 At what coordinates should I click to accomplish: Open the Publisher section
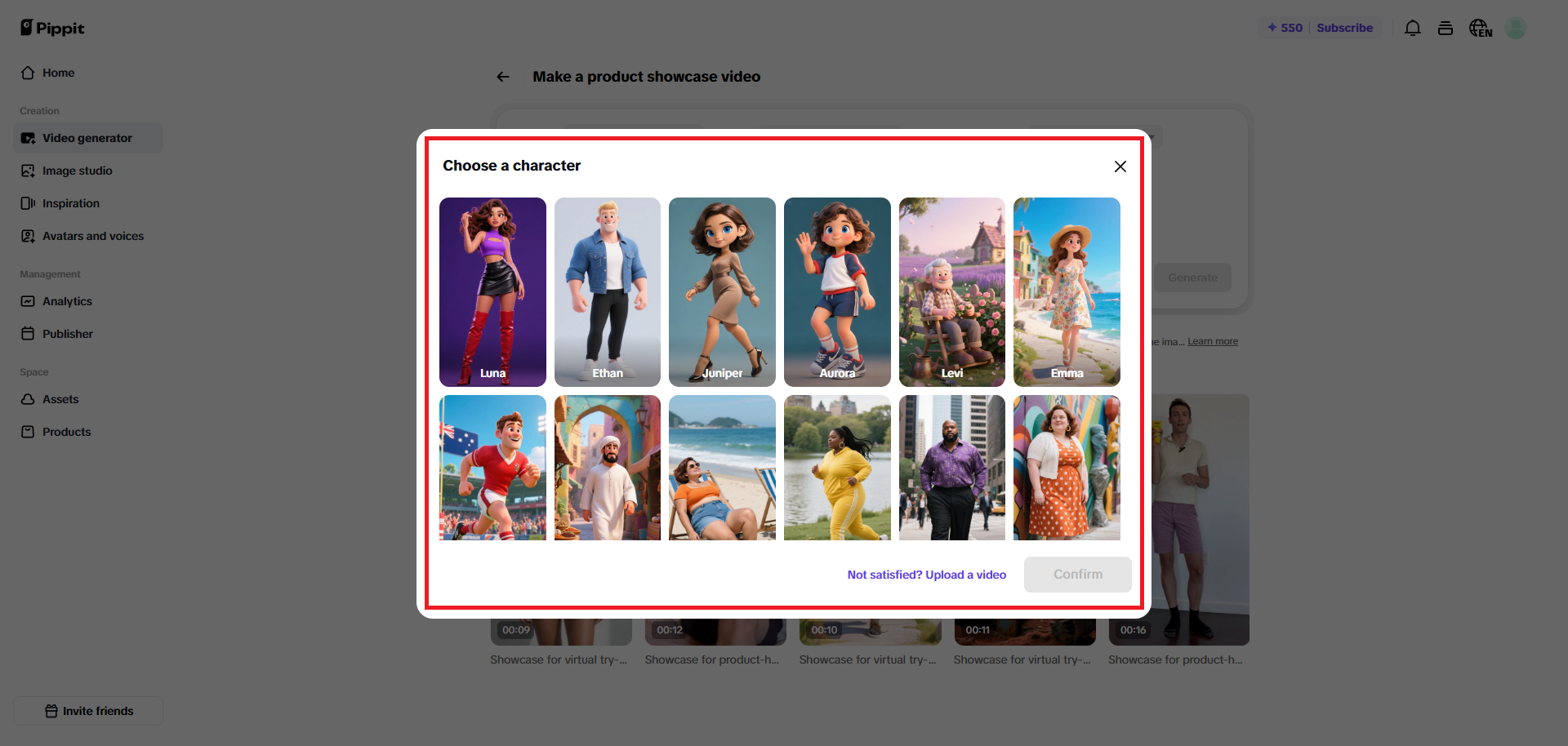(x=68, y=333)
